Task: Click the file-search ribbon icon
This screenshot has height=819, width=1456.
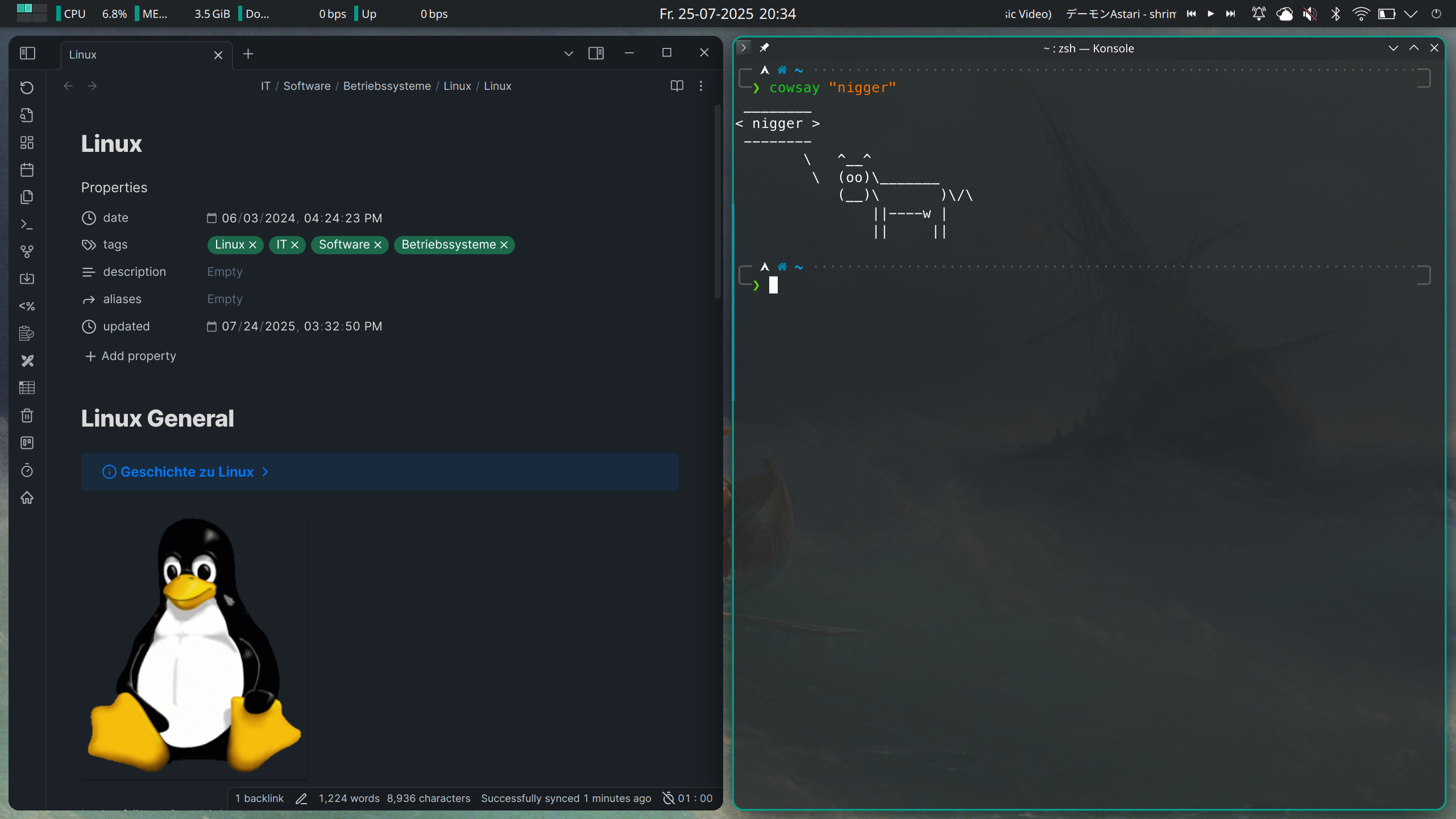Action: (27, 115)
